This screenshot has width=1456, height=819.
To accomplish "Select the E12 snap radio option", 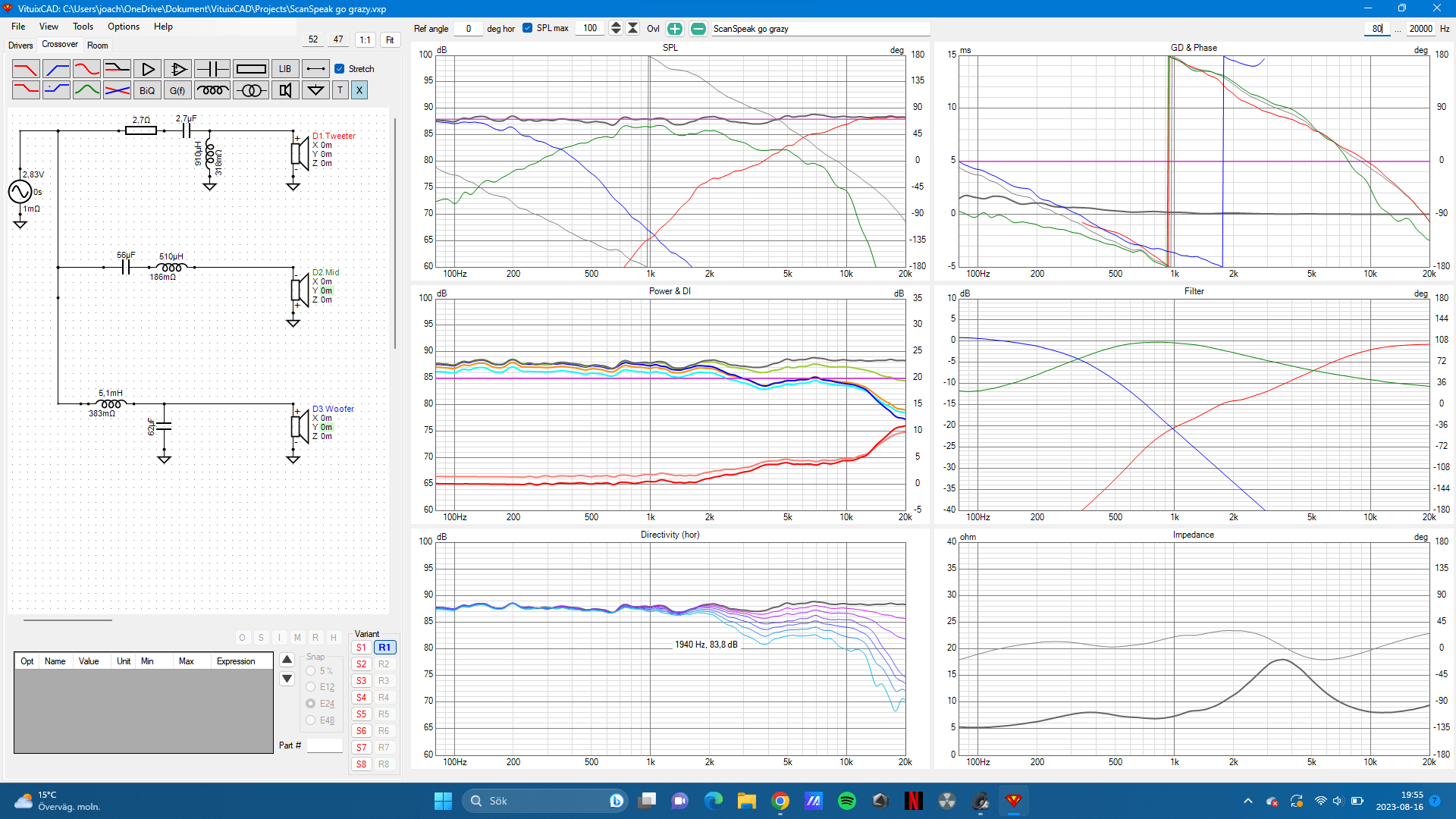I will [x=311, y=687].
